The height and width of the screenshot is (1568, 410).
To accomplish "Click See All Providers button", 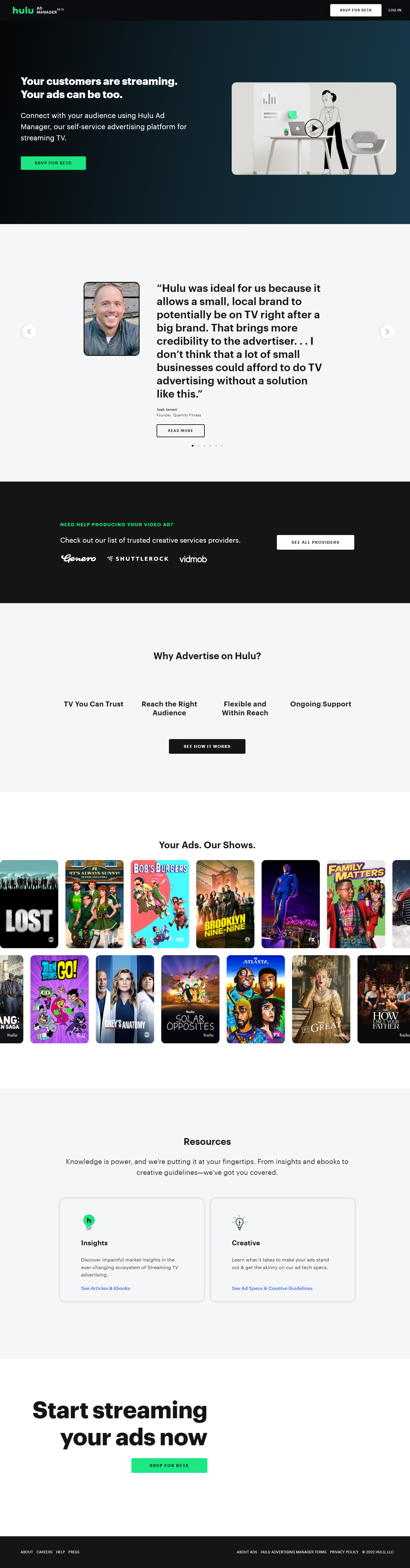I will [x=315, y=542].
